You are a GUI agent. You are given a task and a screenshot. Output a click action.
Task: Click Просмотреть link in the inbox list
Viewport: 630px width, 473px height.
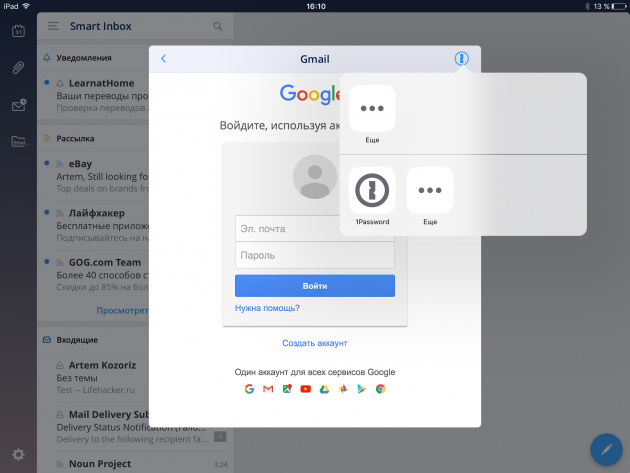tap(123, 310)
